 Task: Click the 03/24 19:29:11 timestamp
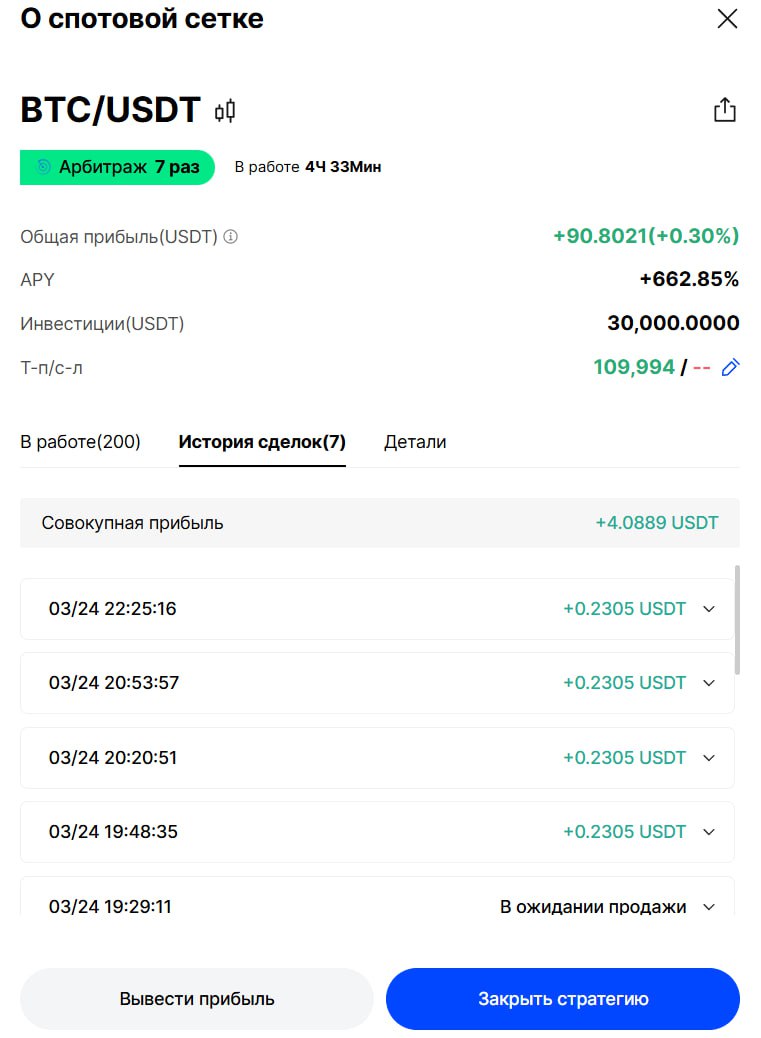coord(110,906)
